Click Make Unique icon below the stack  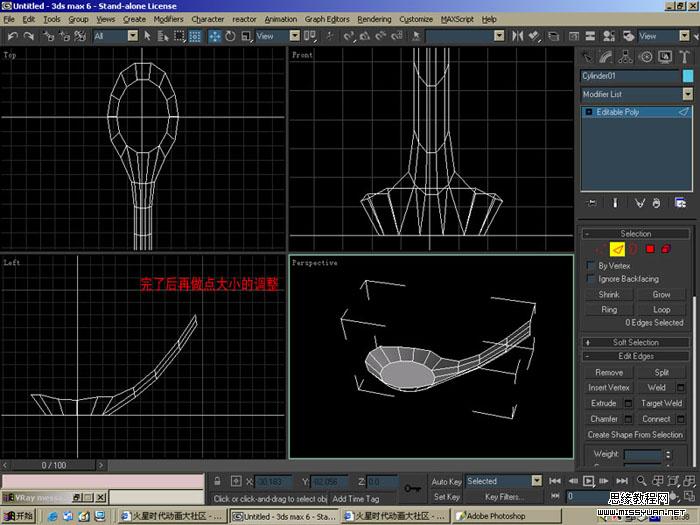pyautogui.click(x=639, y=203)
